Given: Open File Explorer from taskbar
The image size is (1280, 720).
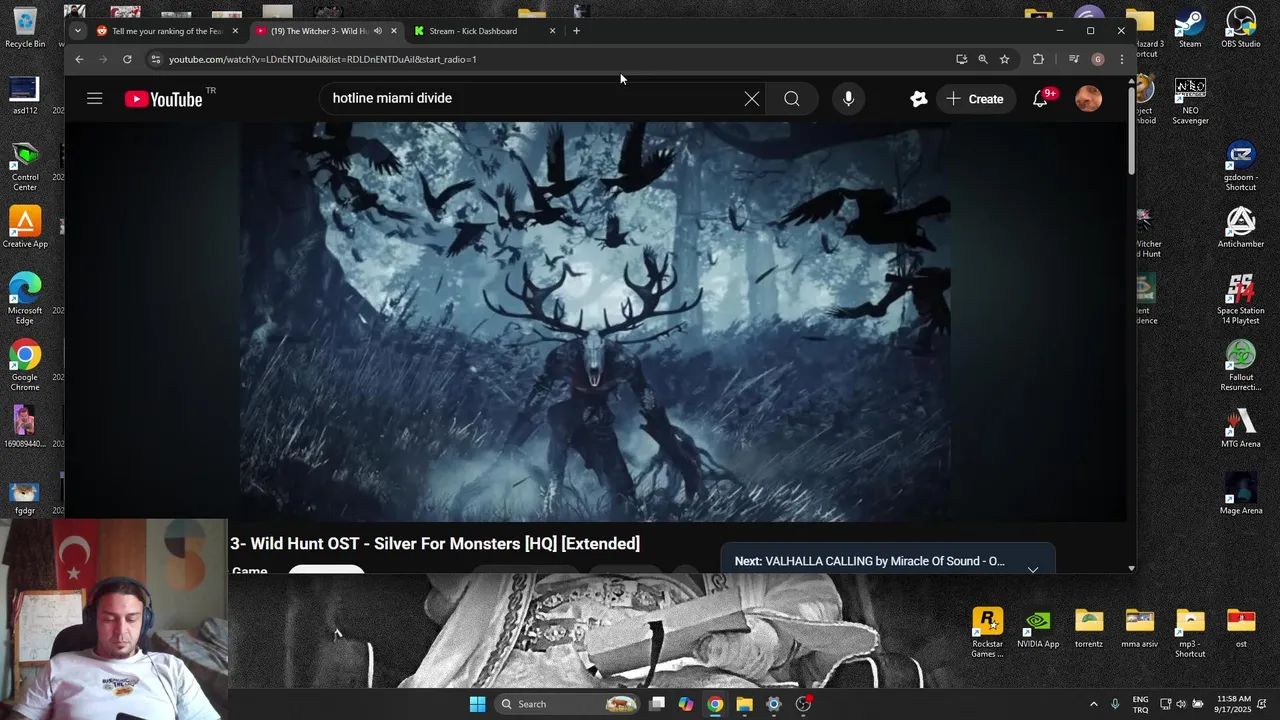Looking at the screenshot, I should 744,704.
